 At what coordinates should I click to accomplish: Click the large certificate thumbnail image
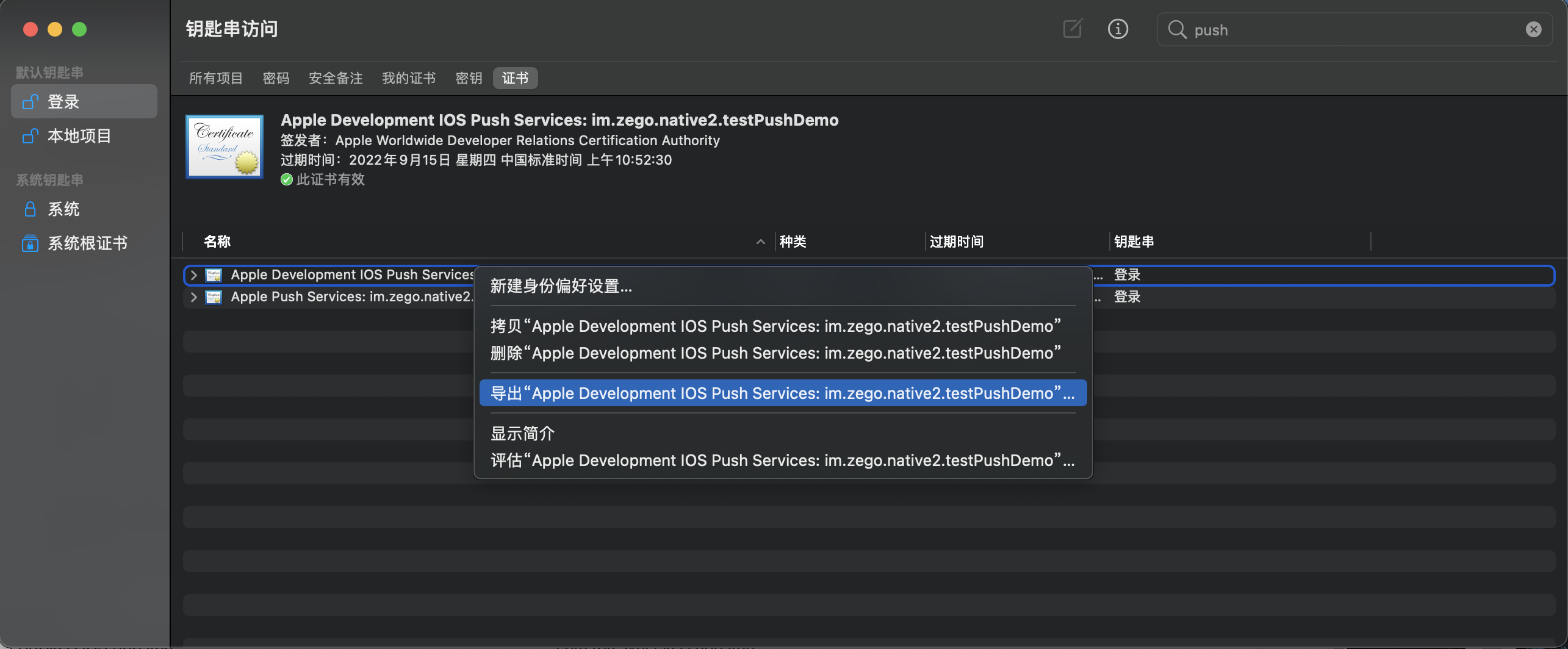[x=225, y=146]
